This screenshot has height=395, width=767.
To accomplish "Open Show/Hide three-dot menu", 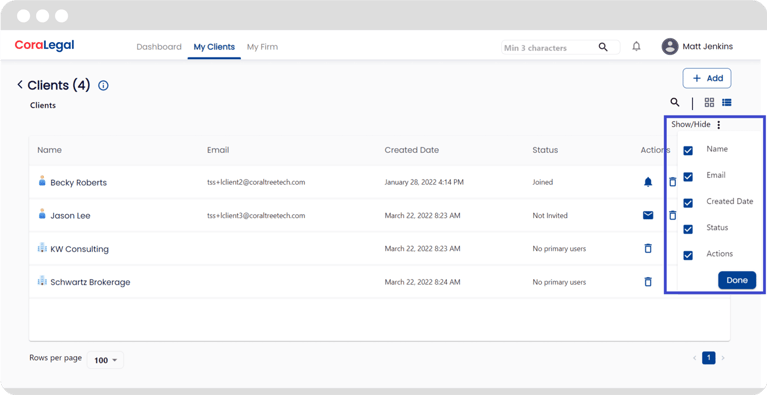I will 719,125.
